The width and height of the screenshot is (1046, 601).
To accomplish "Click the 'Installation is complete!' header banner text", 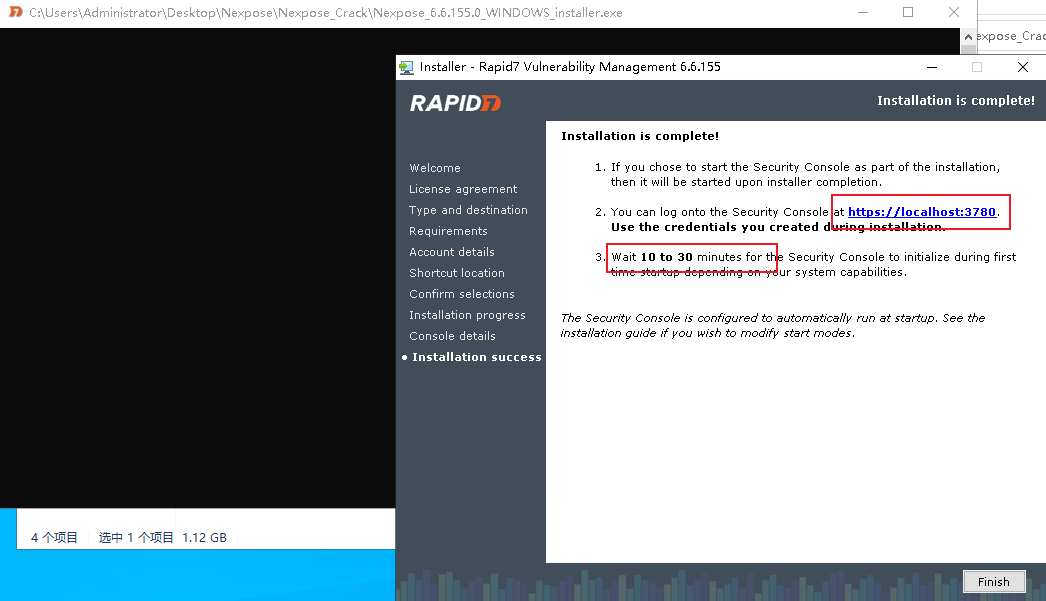I will pyautogui.click(x=956, y=101).
